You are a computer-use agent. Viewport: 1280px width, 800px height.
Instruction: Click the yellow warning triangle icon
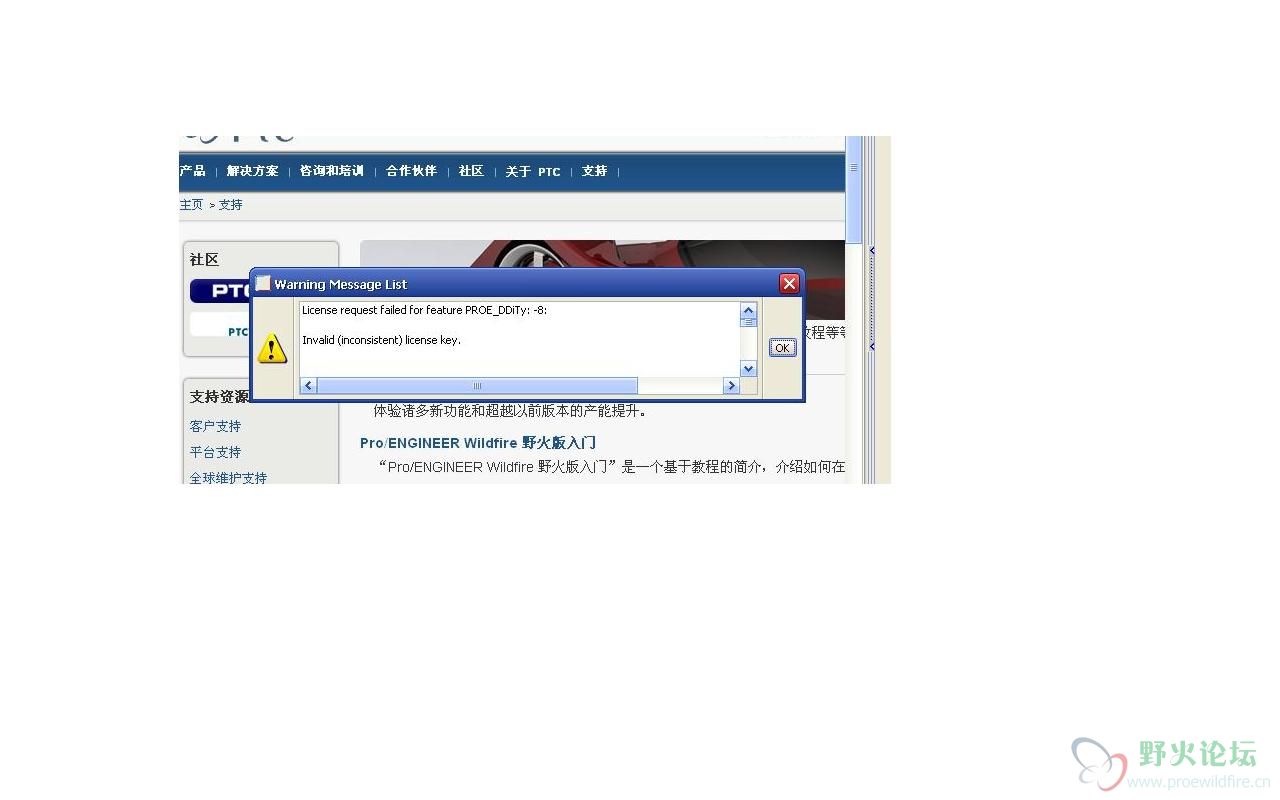(x=272, y=349)
